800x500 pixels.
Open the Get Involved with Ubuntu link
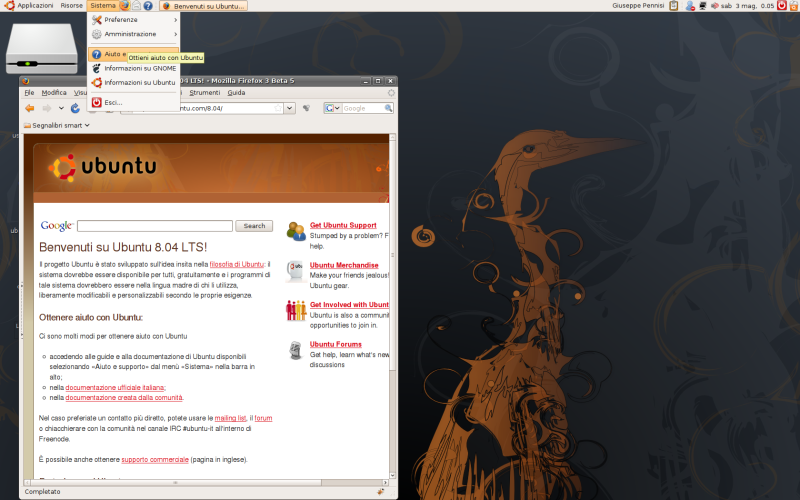(349, 305)
